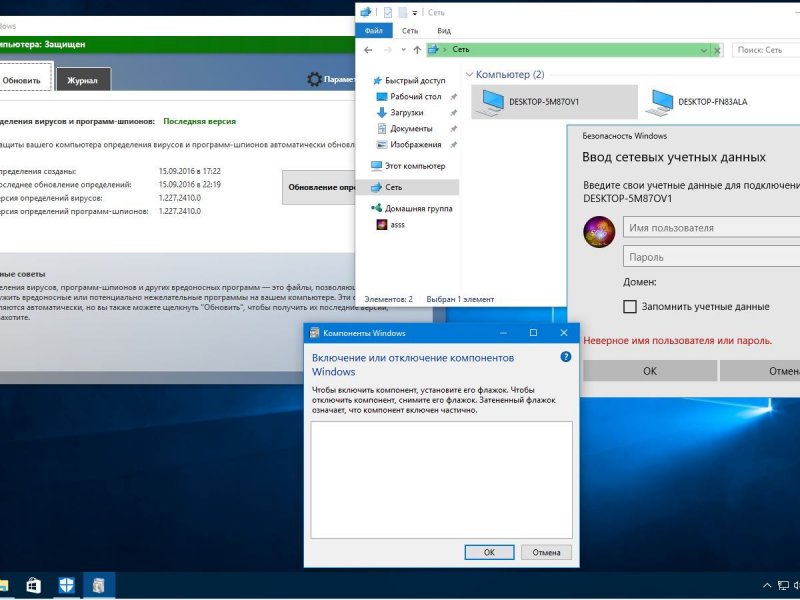This screenshot has height=600, width=800.
Task: Click the network icon in the address bar
Action: point(434,49)
